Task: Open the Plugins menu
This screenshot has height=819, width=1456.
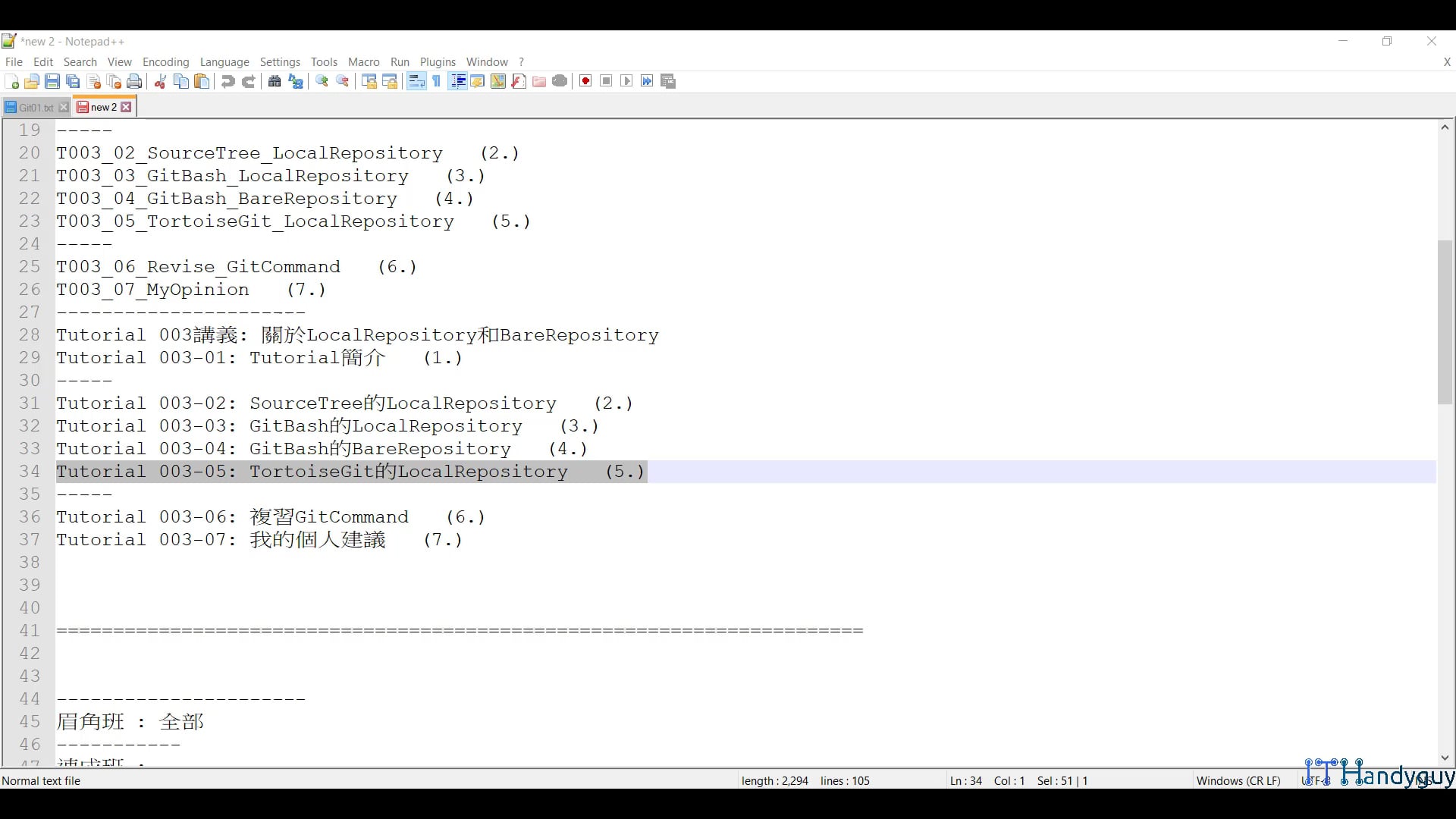Action: click(x=438, y=62)
